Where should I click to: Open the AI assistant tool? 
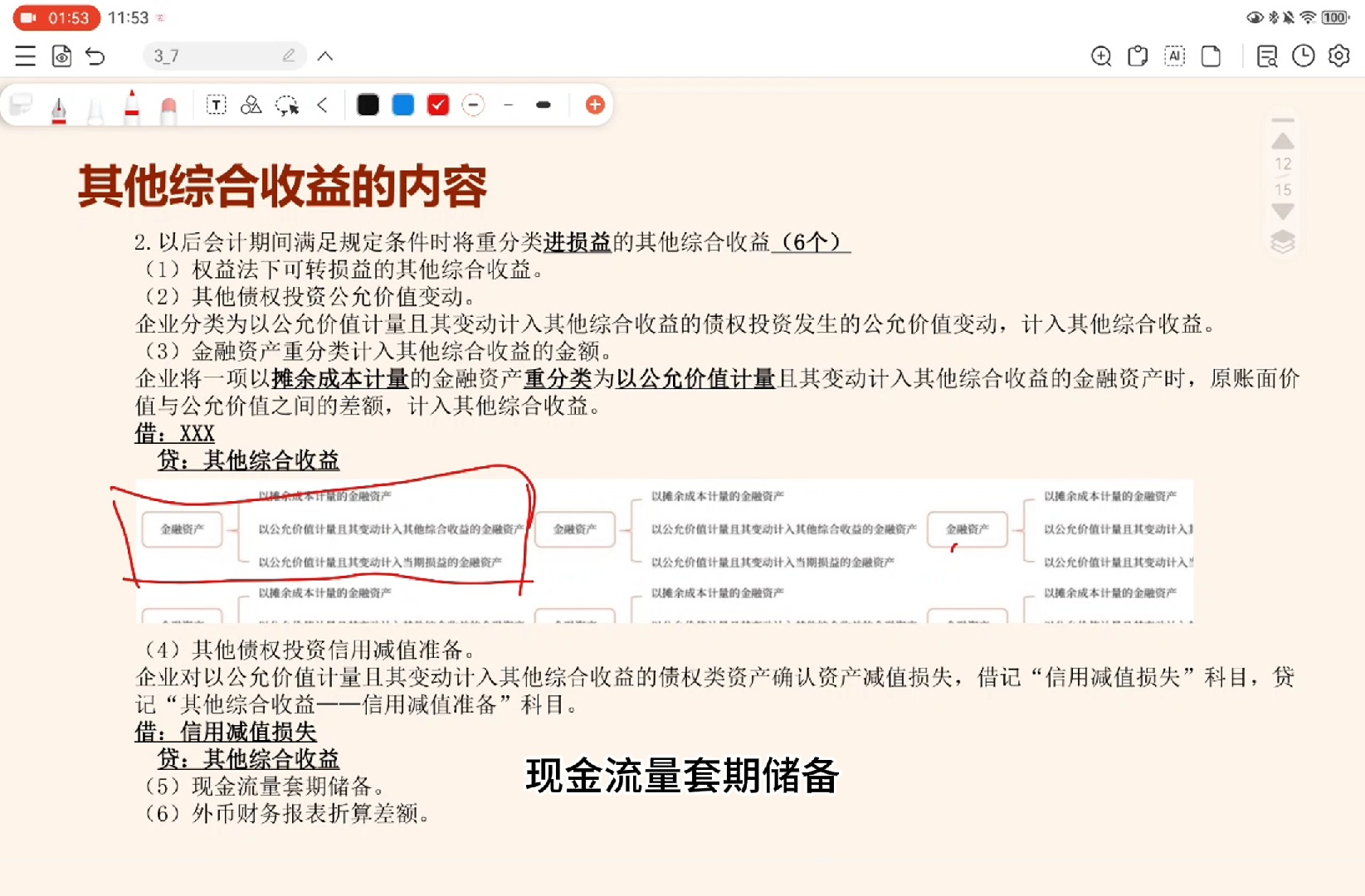coord(1174,56)
